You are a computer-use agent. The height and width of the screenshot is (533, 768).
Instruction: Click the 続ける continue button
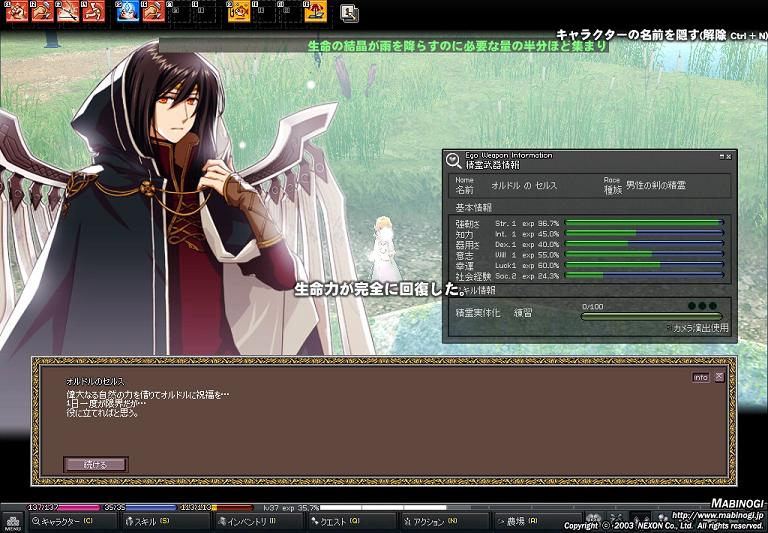(96, 464)
